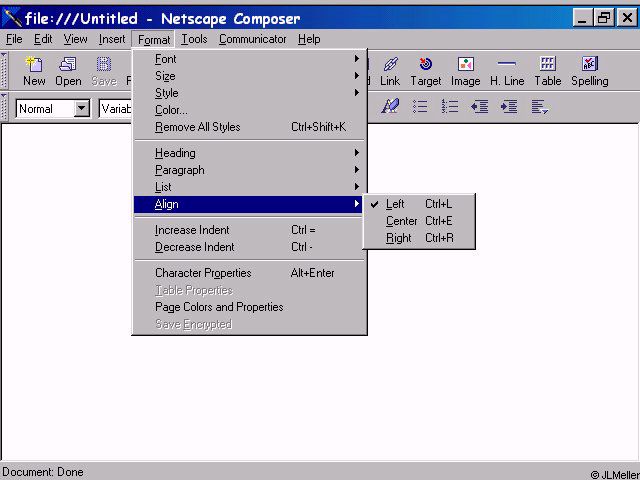The image size is (640, 480).
Task: Insert an Image from the toolbar
Action: click(465, 71)
